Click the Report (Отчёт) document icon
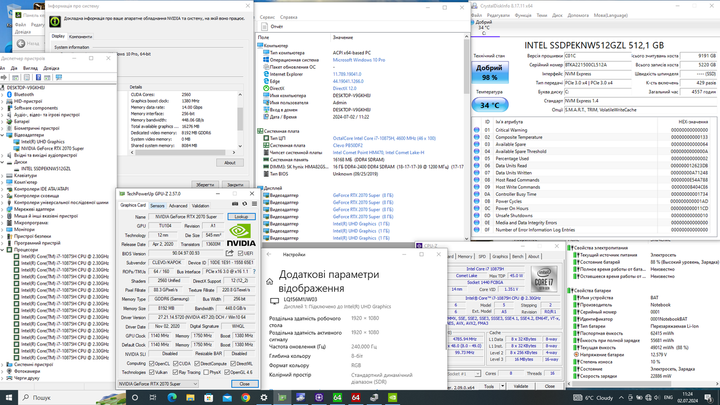This screenshot has width=720, height=405. (265, 27)
